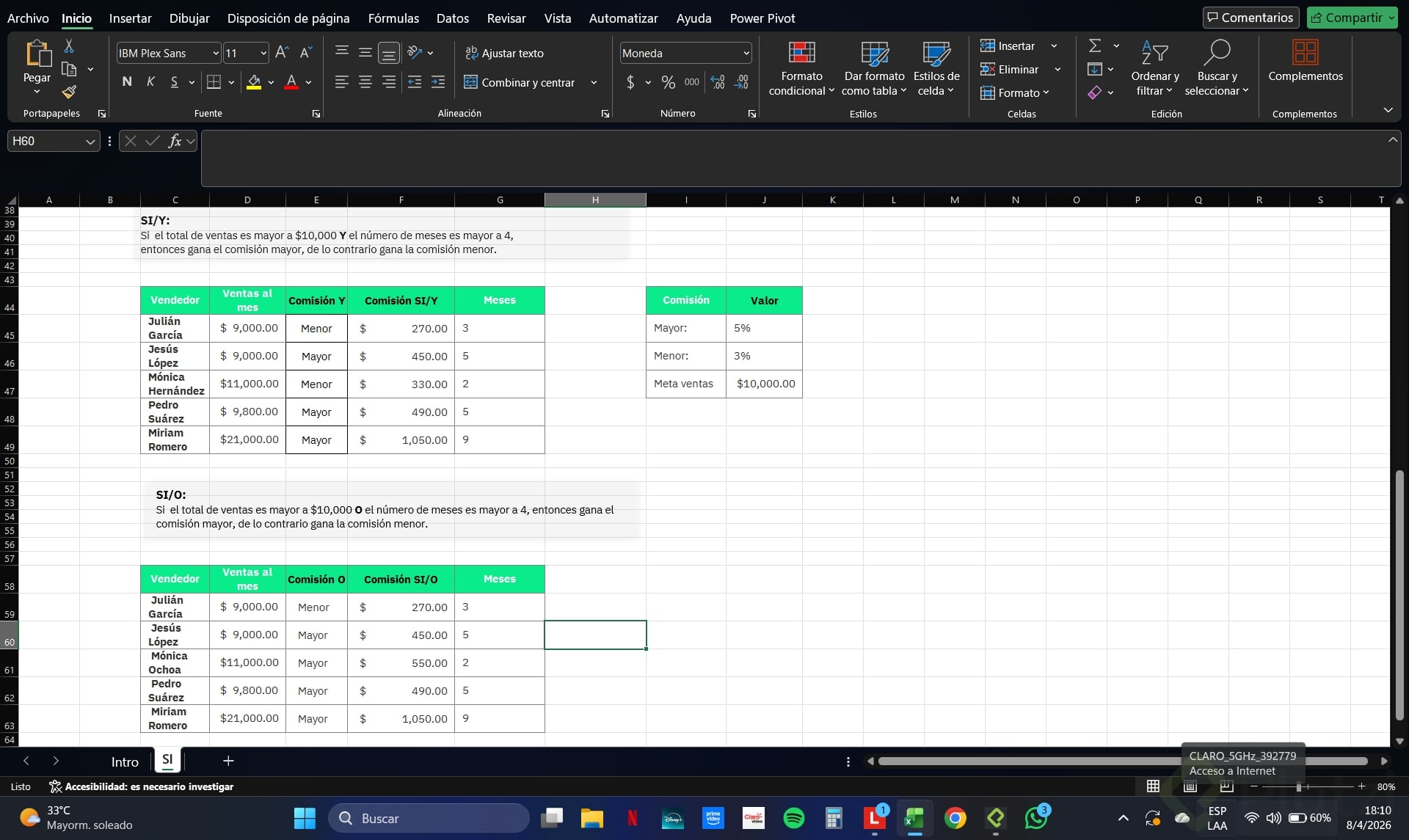
Task: Expand the Combinar y centrar dropdown arrow
Action: click(594, 82)
